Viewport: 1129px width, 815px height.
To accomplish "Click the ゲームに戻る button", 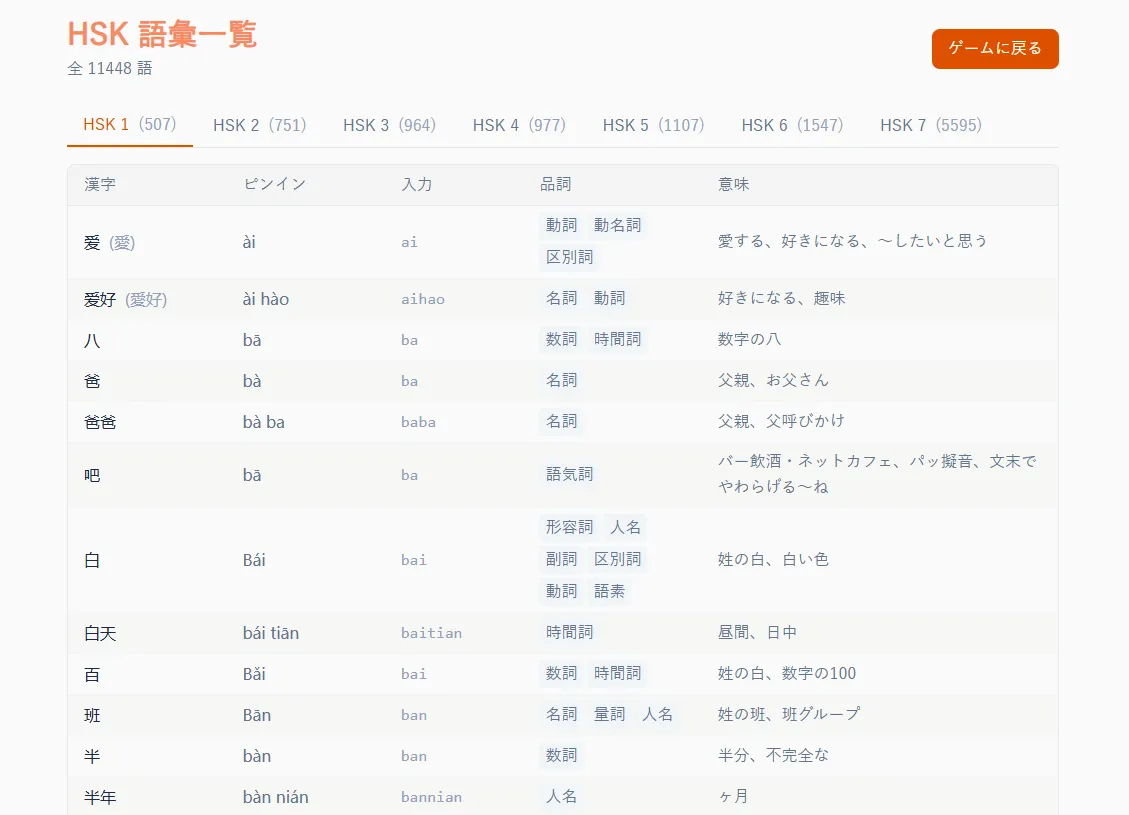I will pyautogui.click(x=994, y=48).
